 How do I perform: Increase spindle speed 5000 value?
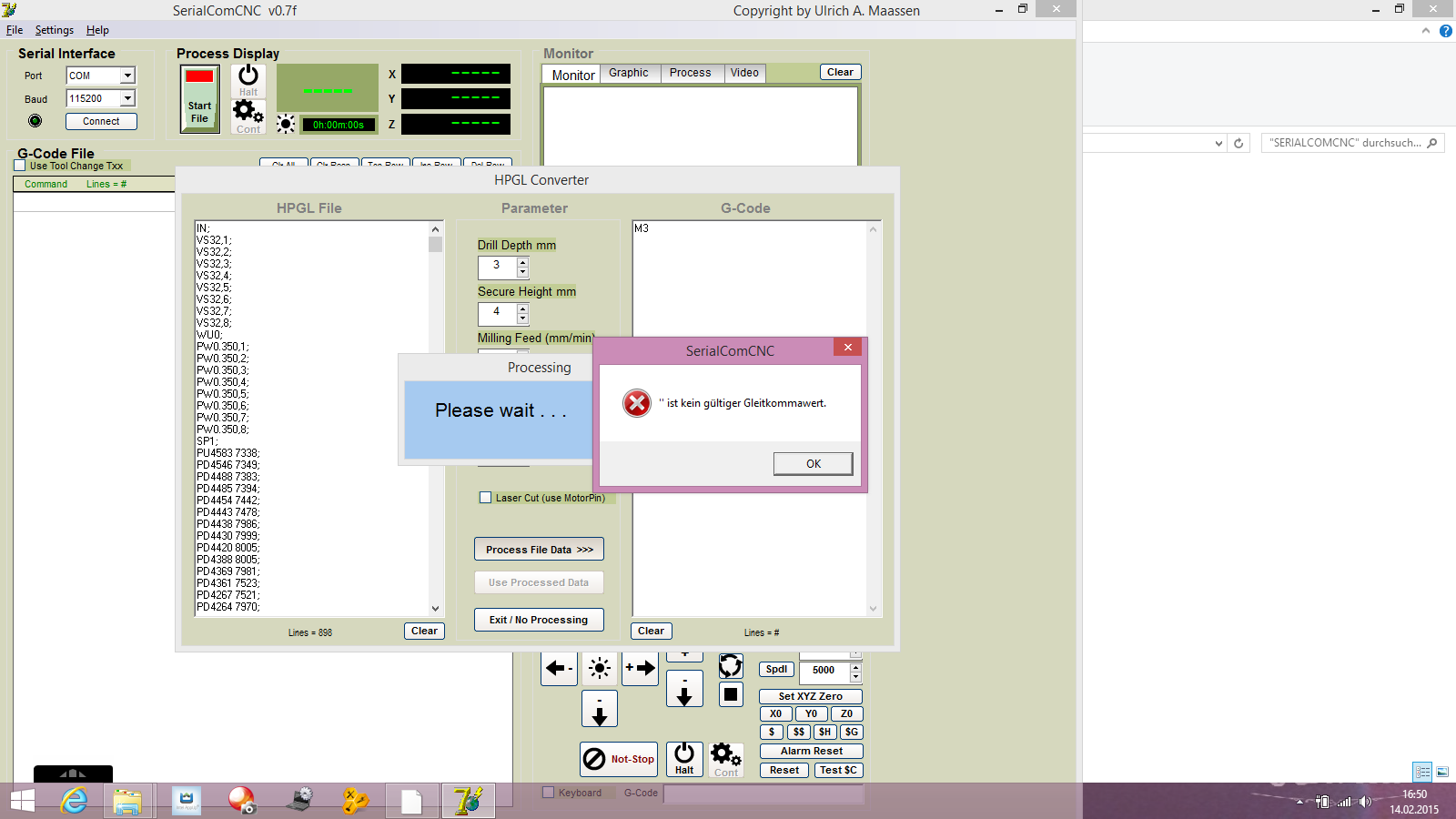click(x=855, y=667)
